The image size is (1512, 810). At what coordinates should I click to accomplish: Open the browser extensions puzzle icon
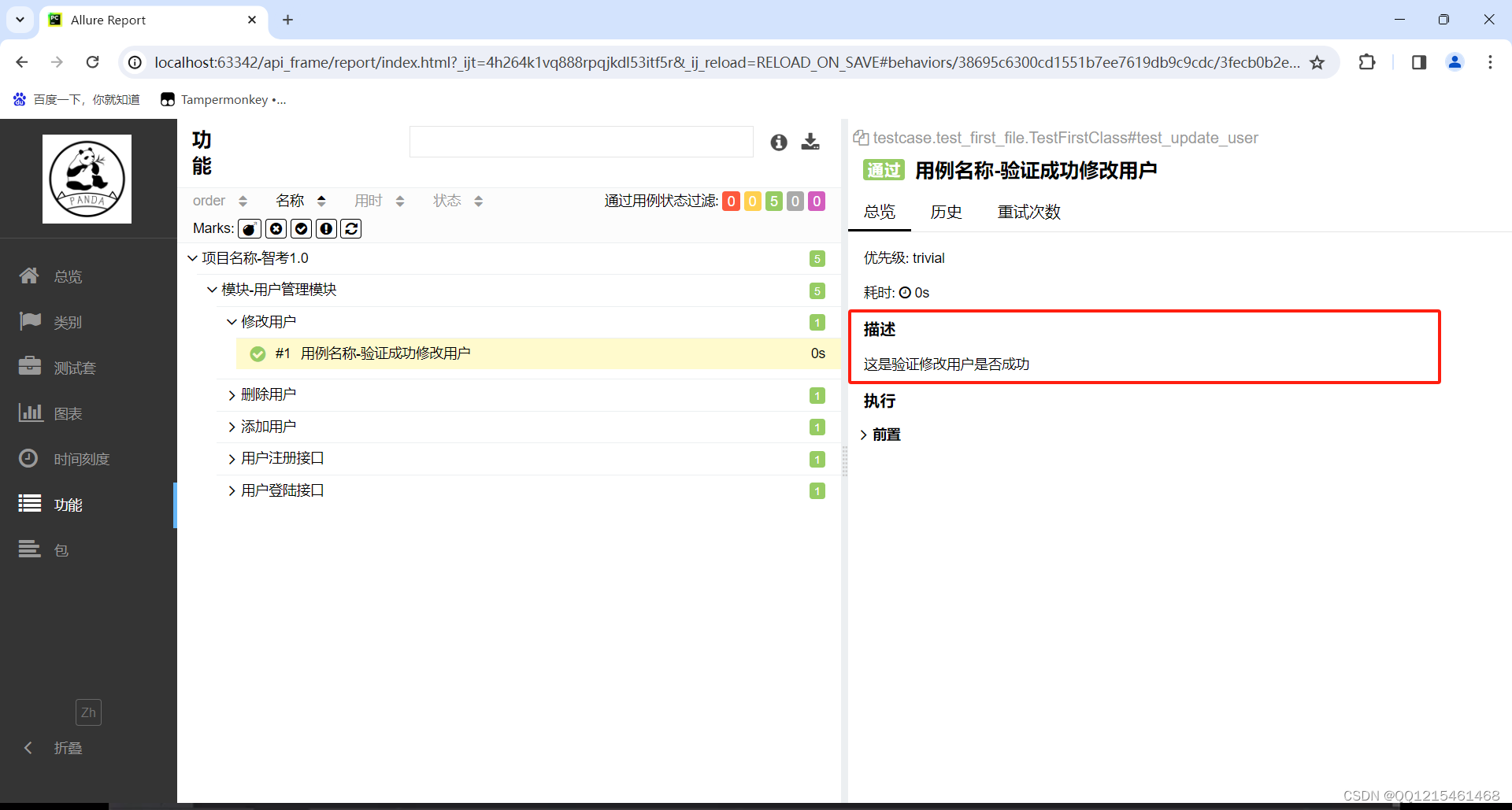[x=1367, y=62]
